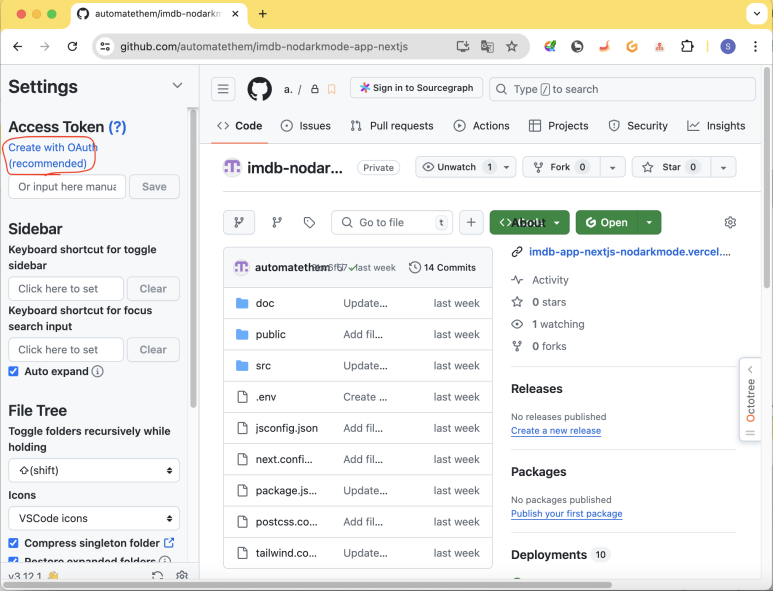Click Sign in to Sourcegraph button

417,88
